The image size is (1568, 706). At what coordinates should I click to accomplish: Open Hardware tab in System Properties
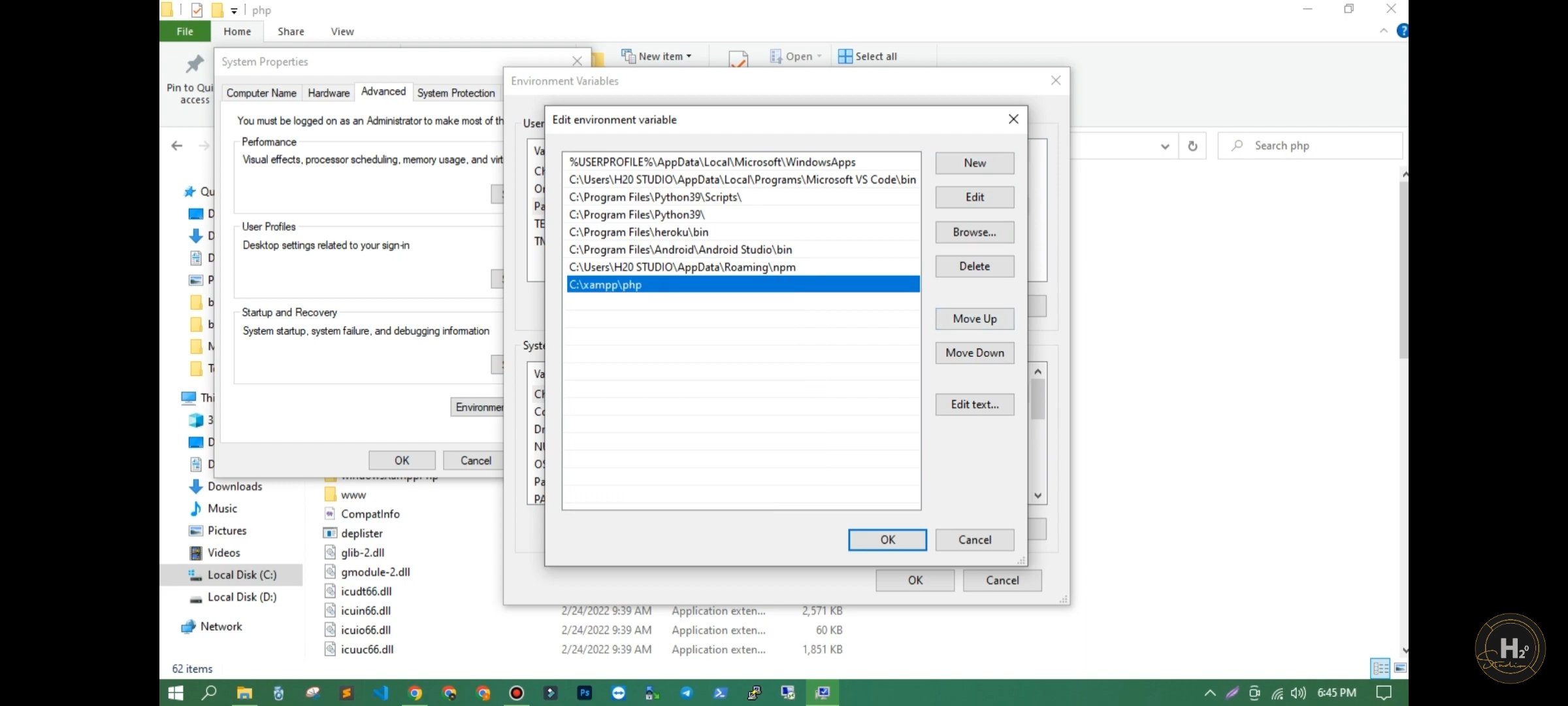(x=329, y=93)
